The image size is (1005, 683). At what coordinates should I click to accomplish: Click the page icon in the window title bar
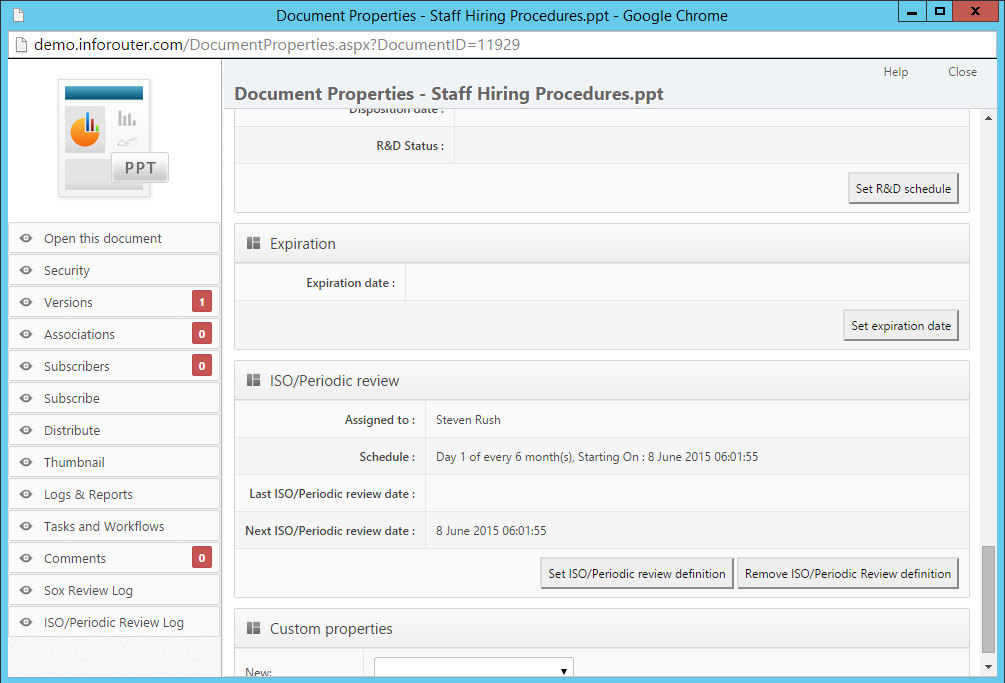19,15
